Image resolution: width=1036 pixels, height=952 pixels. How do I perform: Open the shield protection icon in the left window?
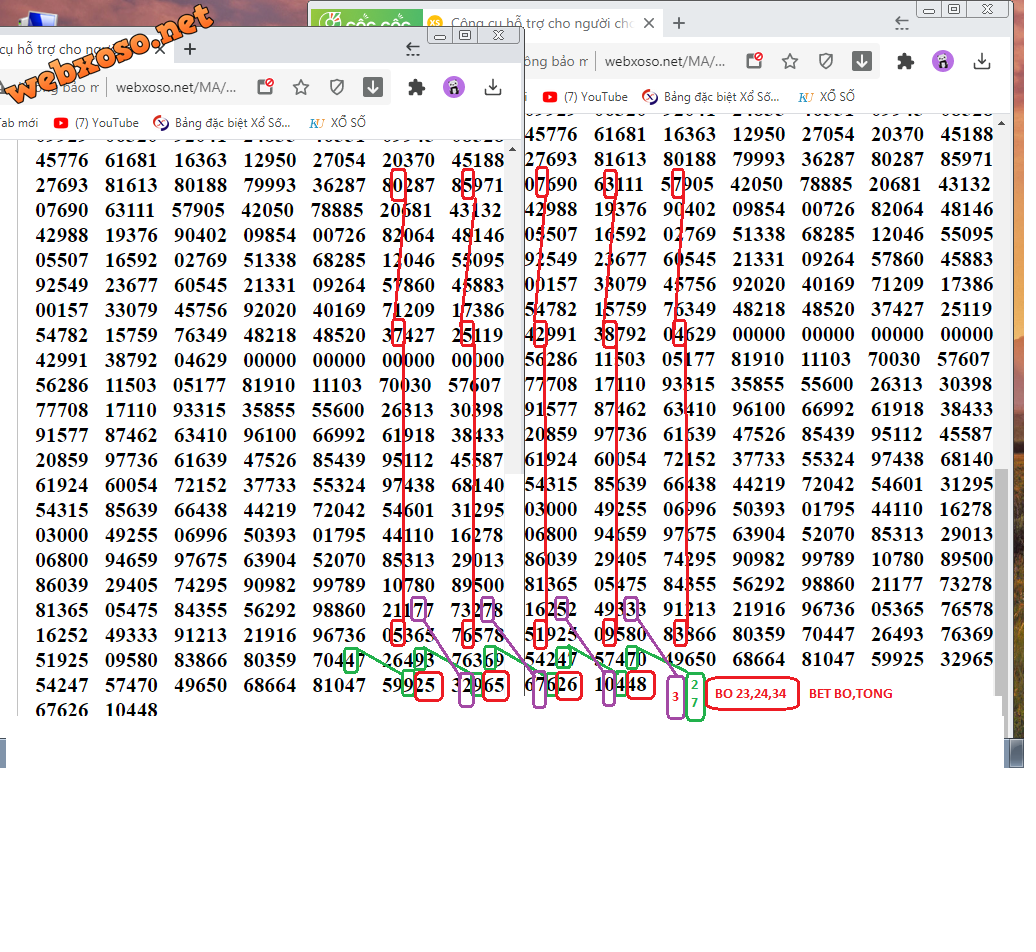point(336,87)
